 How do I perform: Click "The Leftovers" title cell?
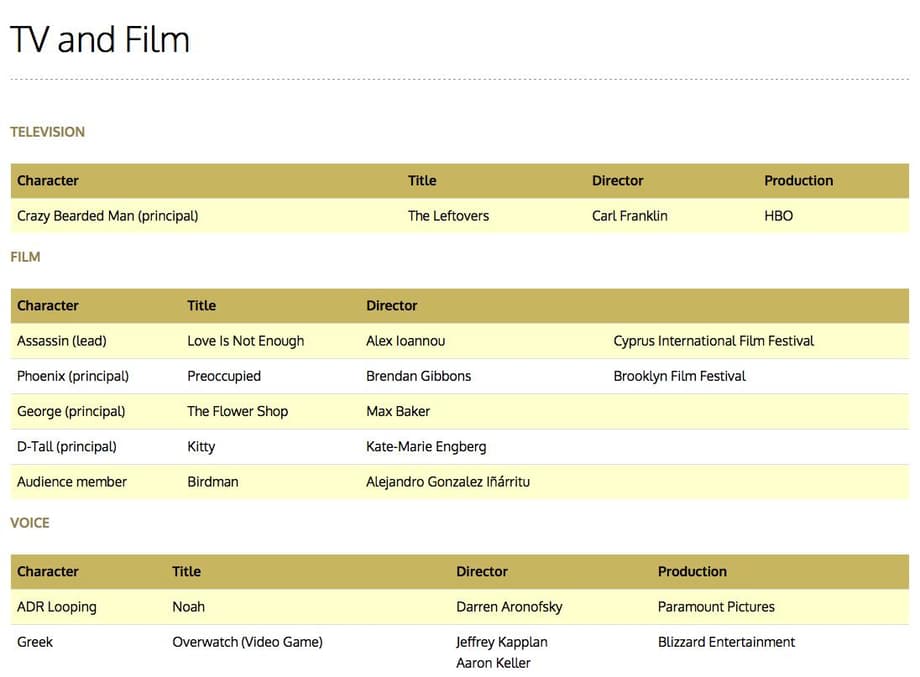click(448, 216)
